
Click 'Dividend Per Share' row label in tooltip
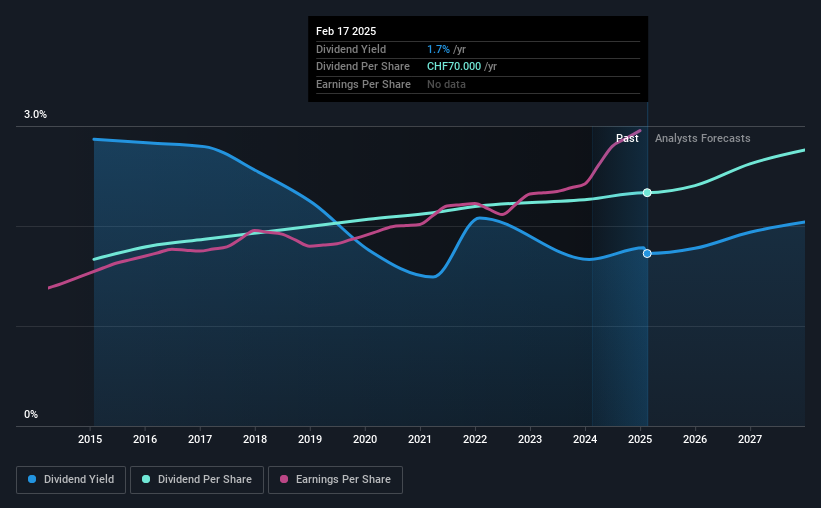point(363,67)
